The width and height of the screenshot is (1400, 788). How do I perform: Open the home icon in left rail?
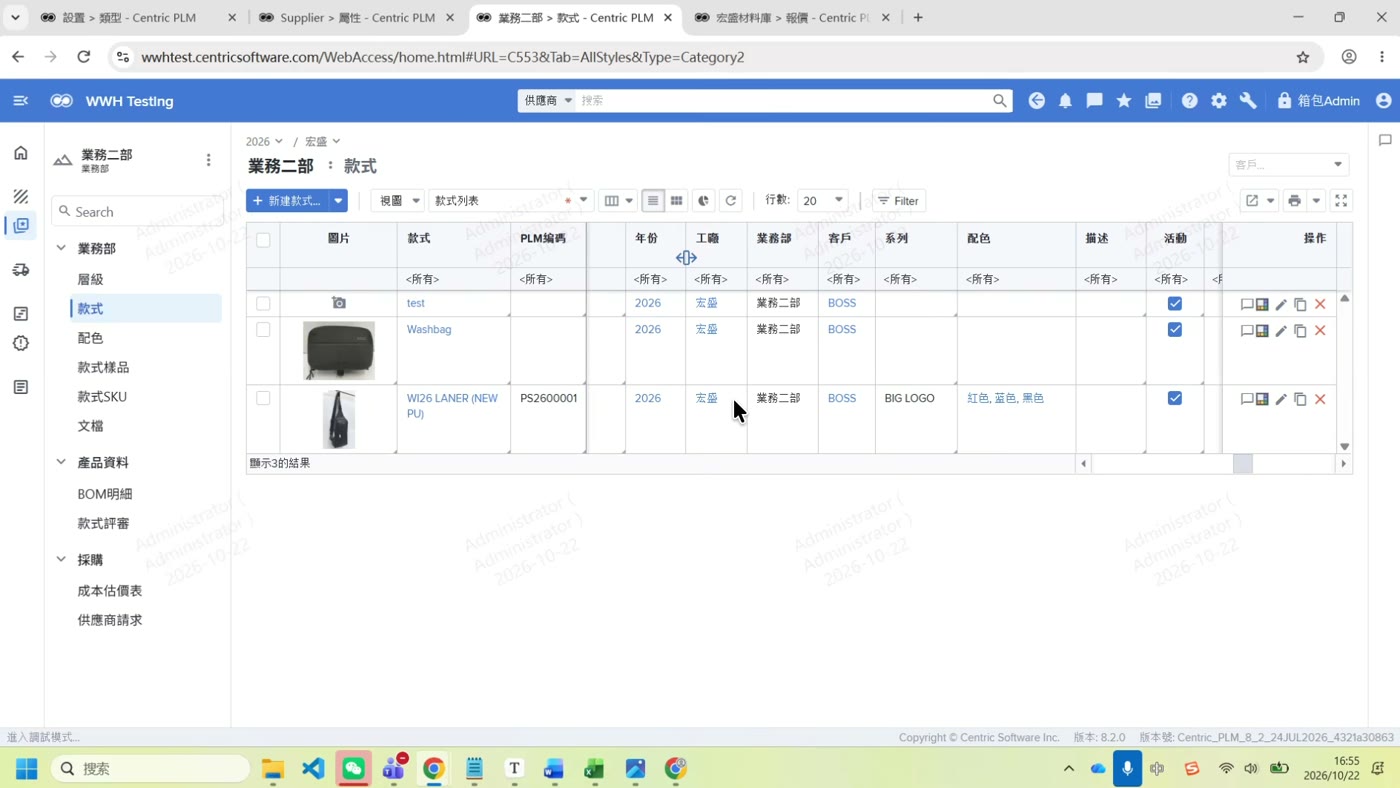21,153
